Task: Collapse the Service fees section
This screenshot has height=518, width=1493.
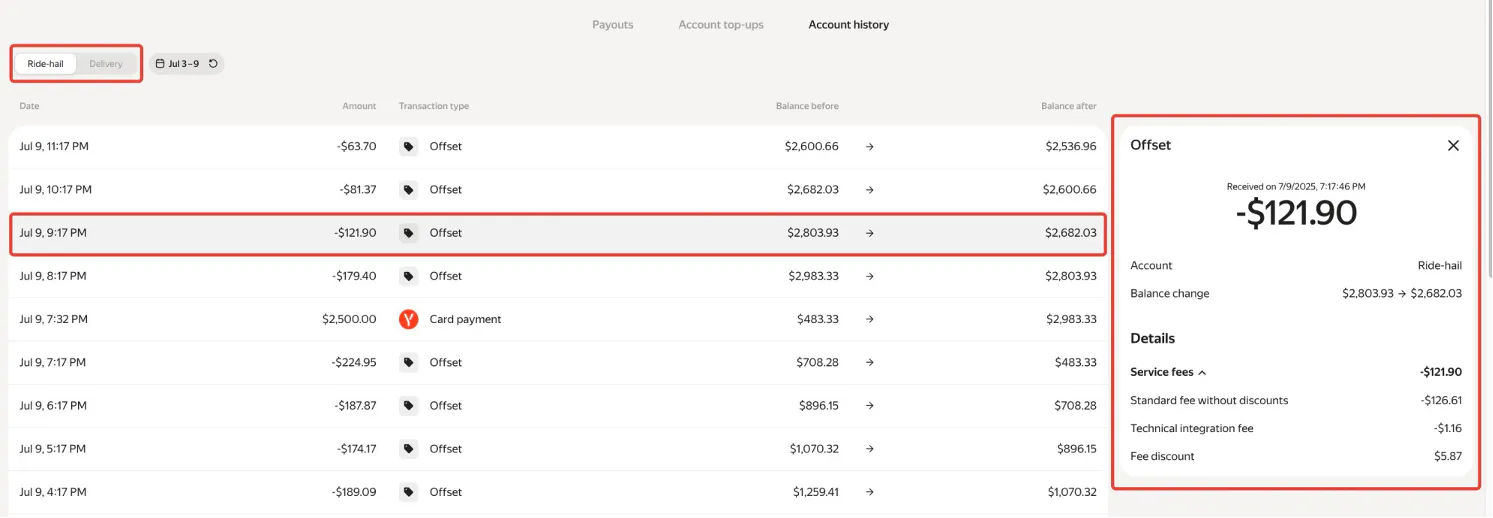Action: coord(1168,372)
